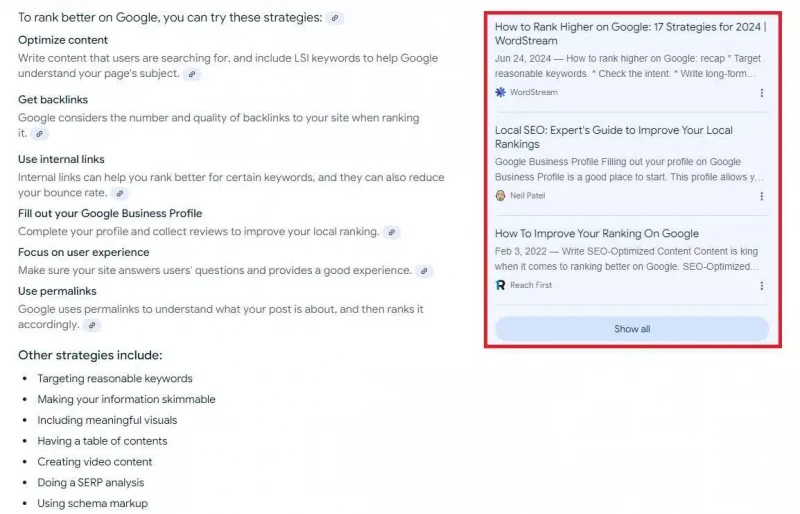Click the WordStream source name
Viewport: 800px width, 514px height.
[534, 92]
